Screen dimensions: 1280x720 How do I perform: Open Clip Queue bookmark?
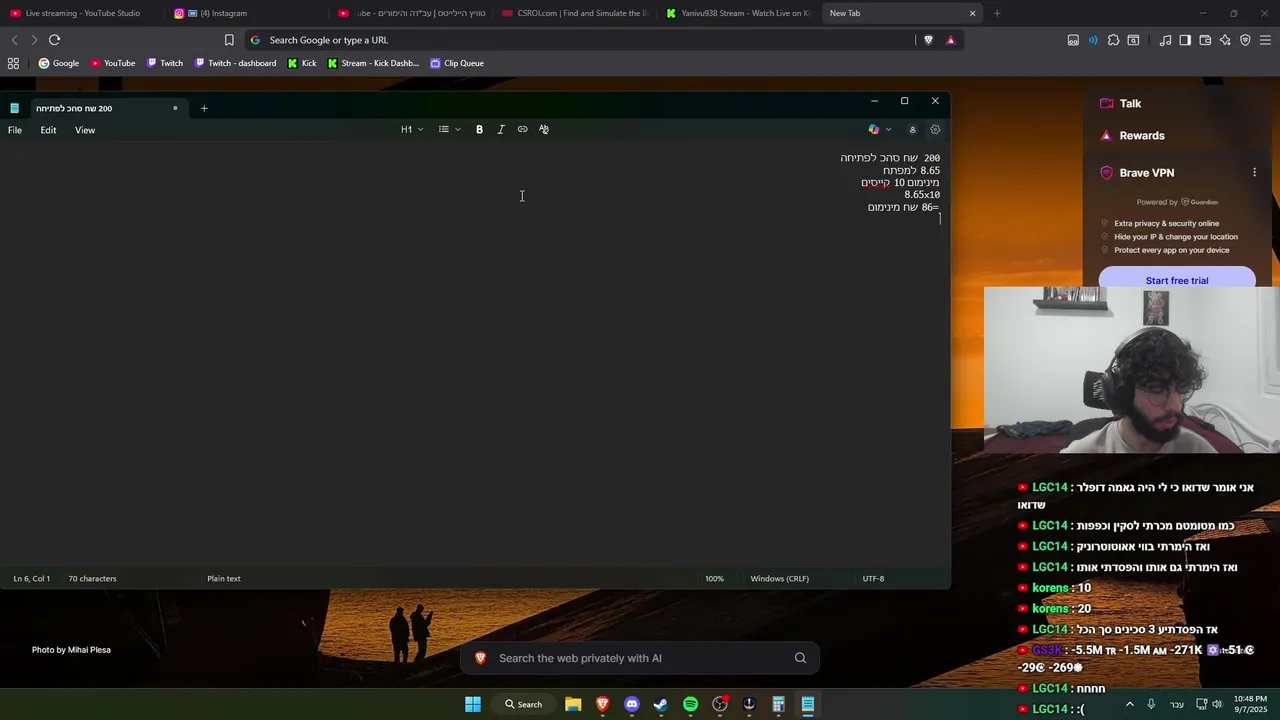click(457, 63)
